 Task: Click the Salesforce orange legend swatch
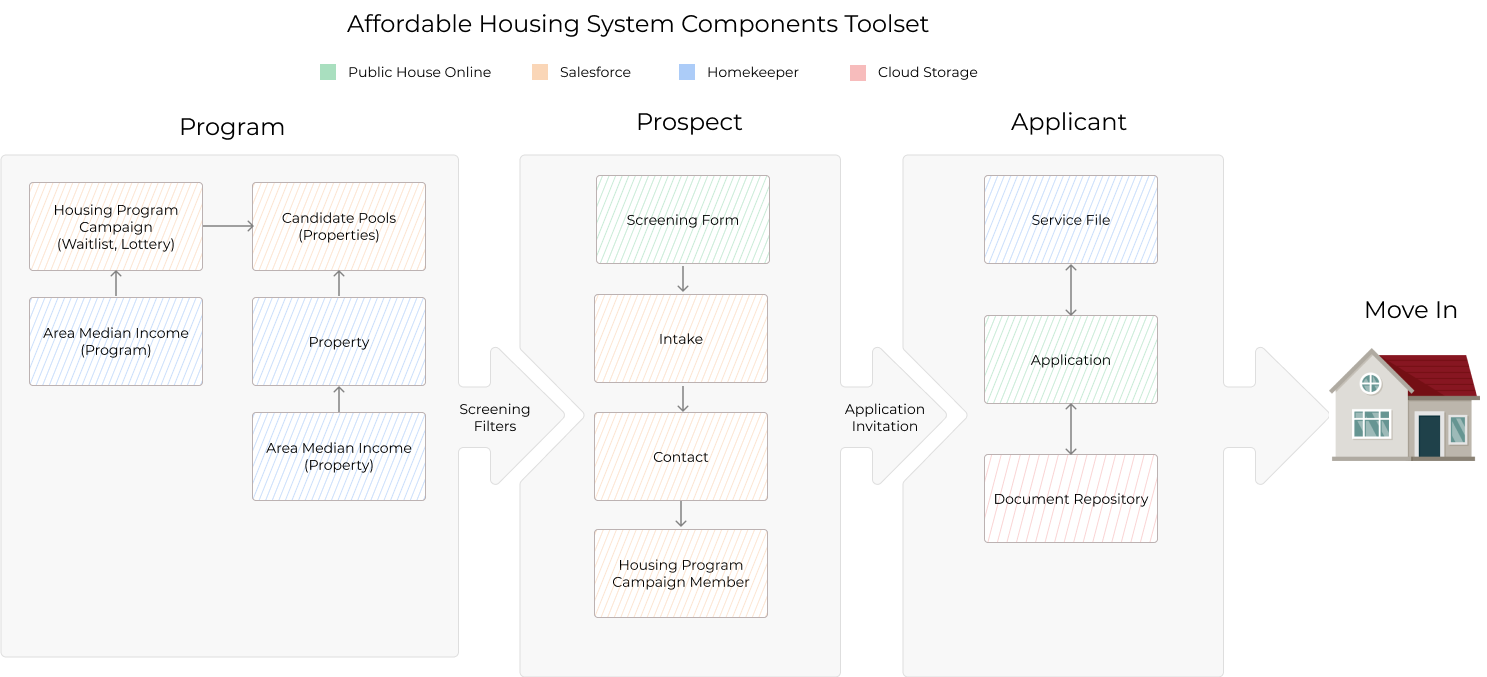(x=540, y=72)
